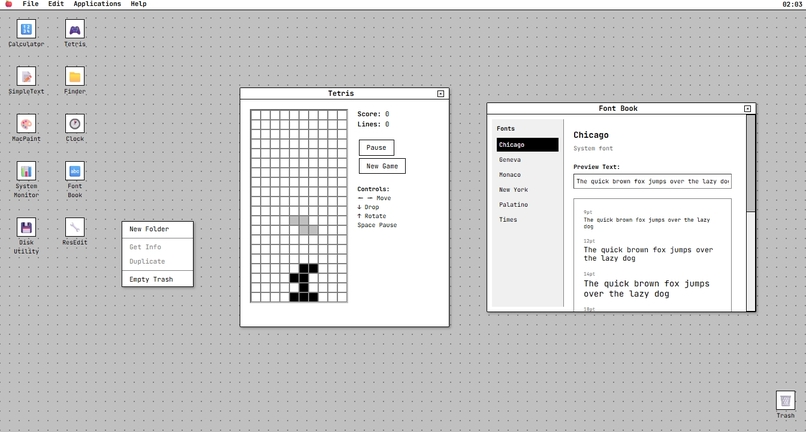Image resolution: width=806 pixels, height=432 pixels.
Task: Click the 14pt preview sample text
Action: click(647, 289)
